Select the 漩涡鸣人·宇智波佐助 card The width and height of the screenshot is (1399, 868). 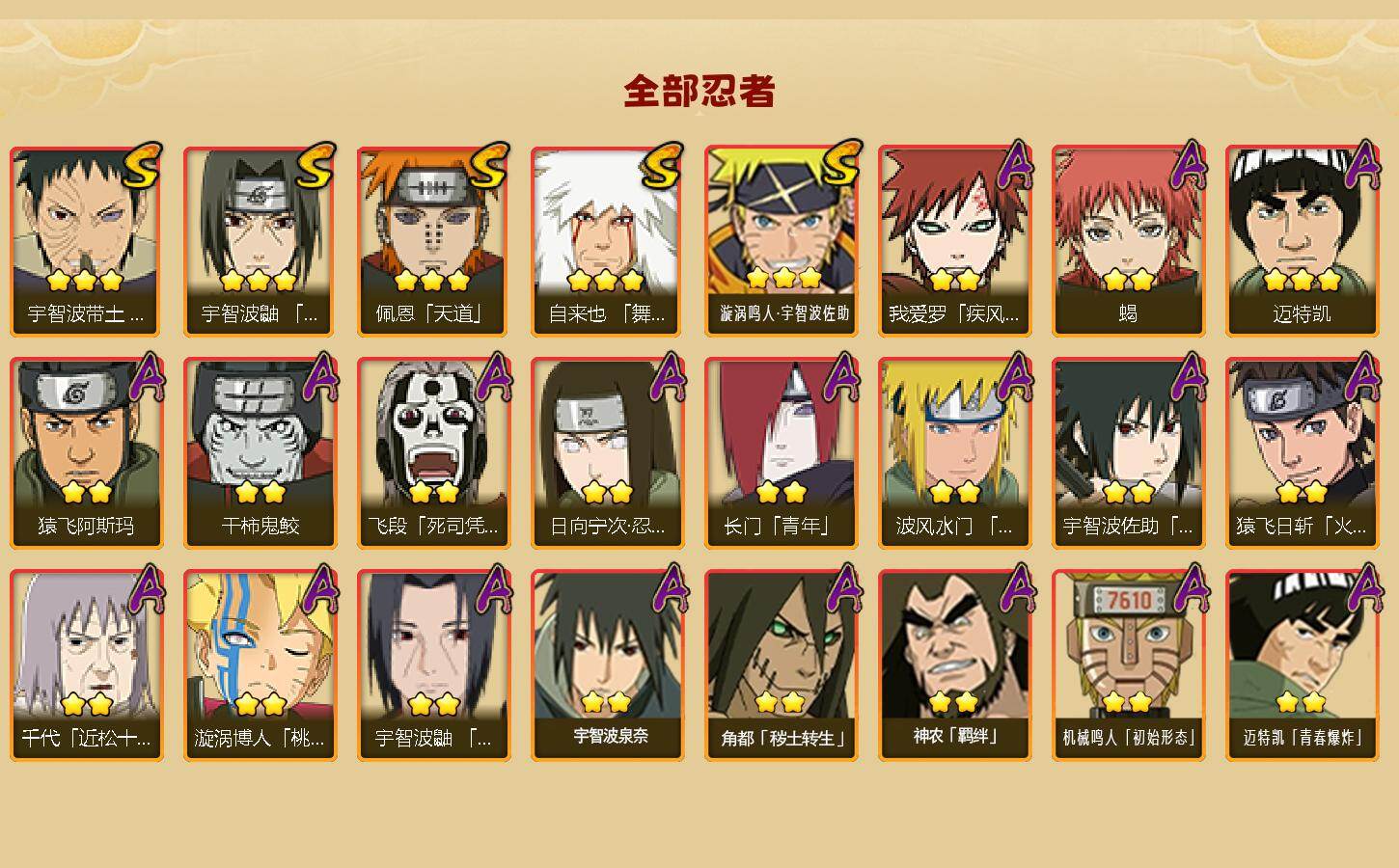click(x=782, y=241)
